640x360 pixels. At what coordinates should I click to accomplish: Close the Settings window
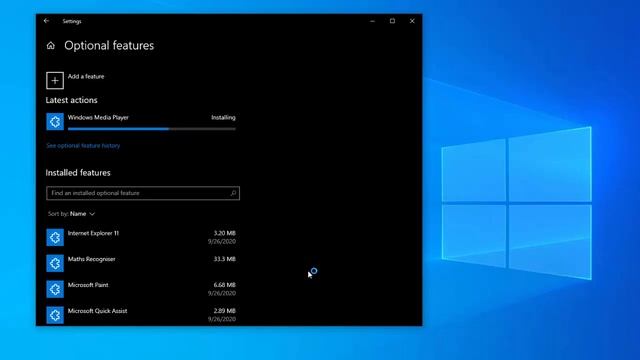coord(412,21)
